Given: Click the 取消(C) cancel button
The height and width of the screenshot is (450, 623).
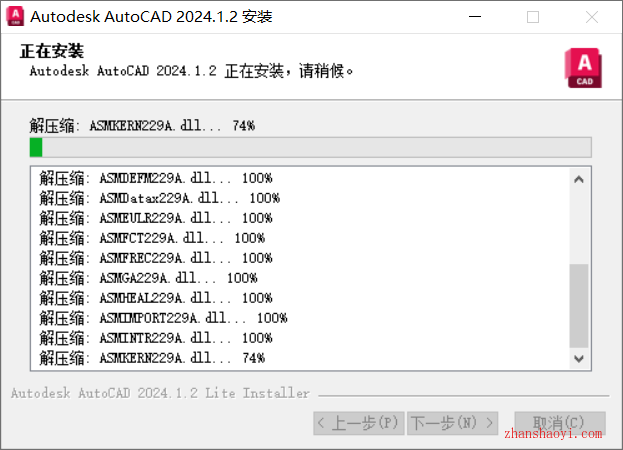Looking at the screenshot, I should coord(560,423).
